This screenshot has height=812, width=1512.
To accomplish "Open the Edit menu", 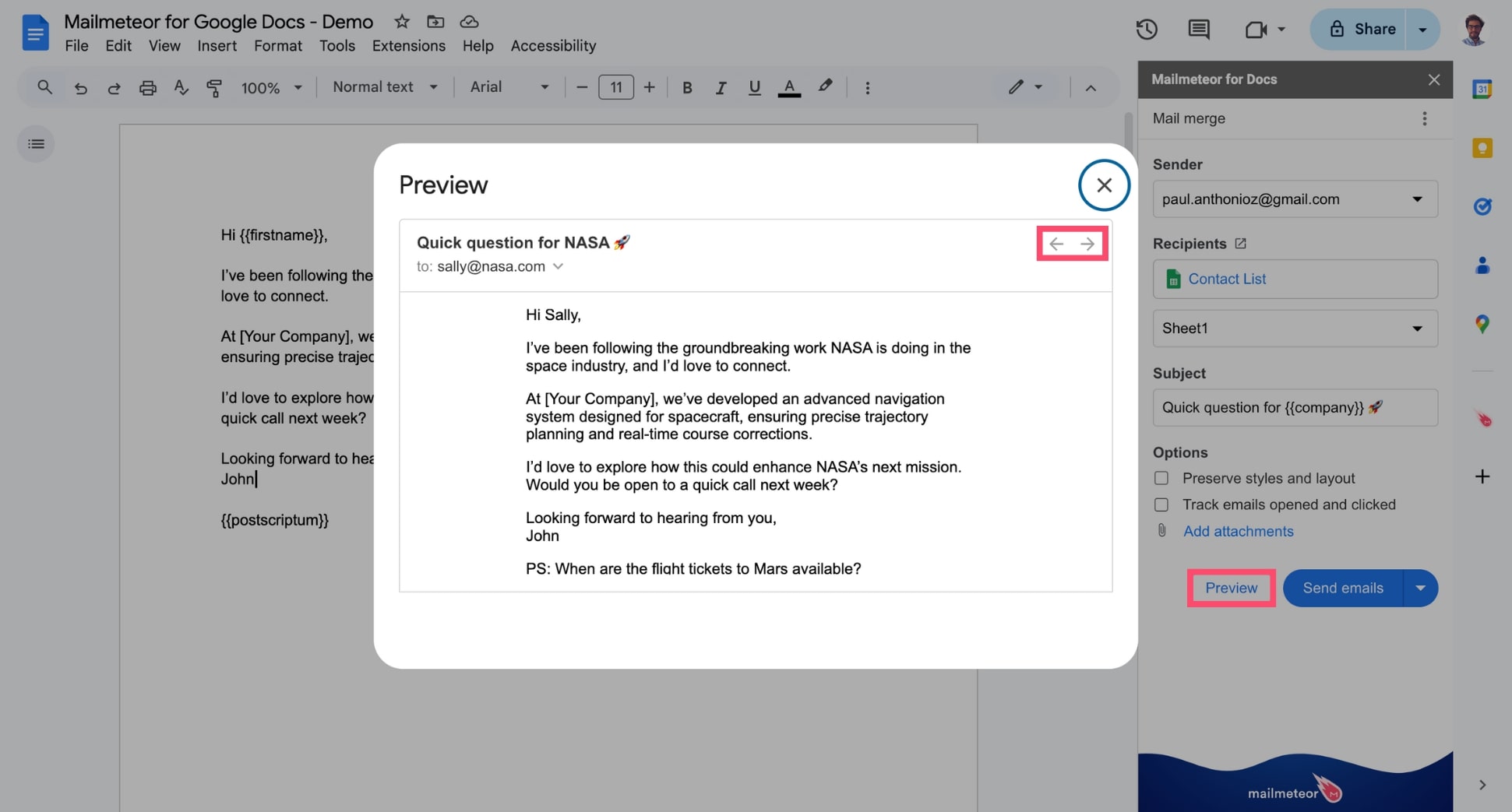I will [118, 46].
